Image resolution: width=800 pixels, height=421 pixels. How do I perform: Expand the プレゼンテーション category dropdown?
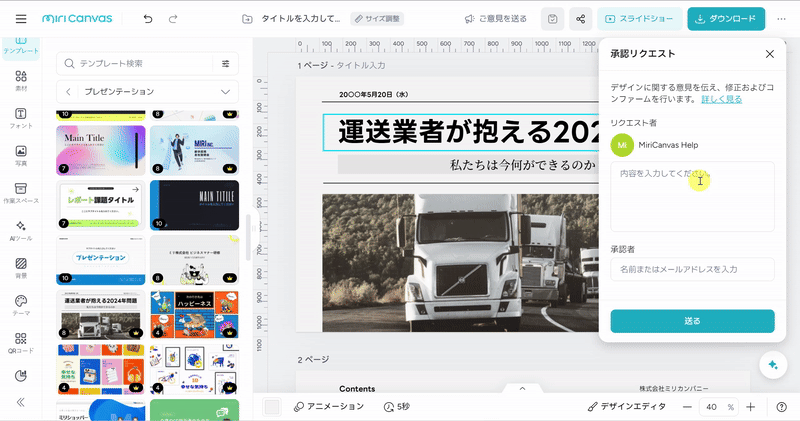pos(226,92)
